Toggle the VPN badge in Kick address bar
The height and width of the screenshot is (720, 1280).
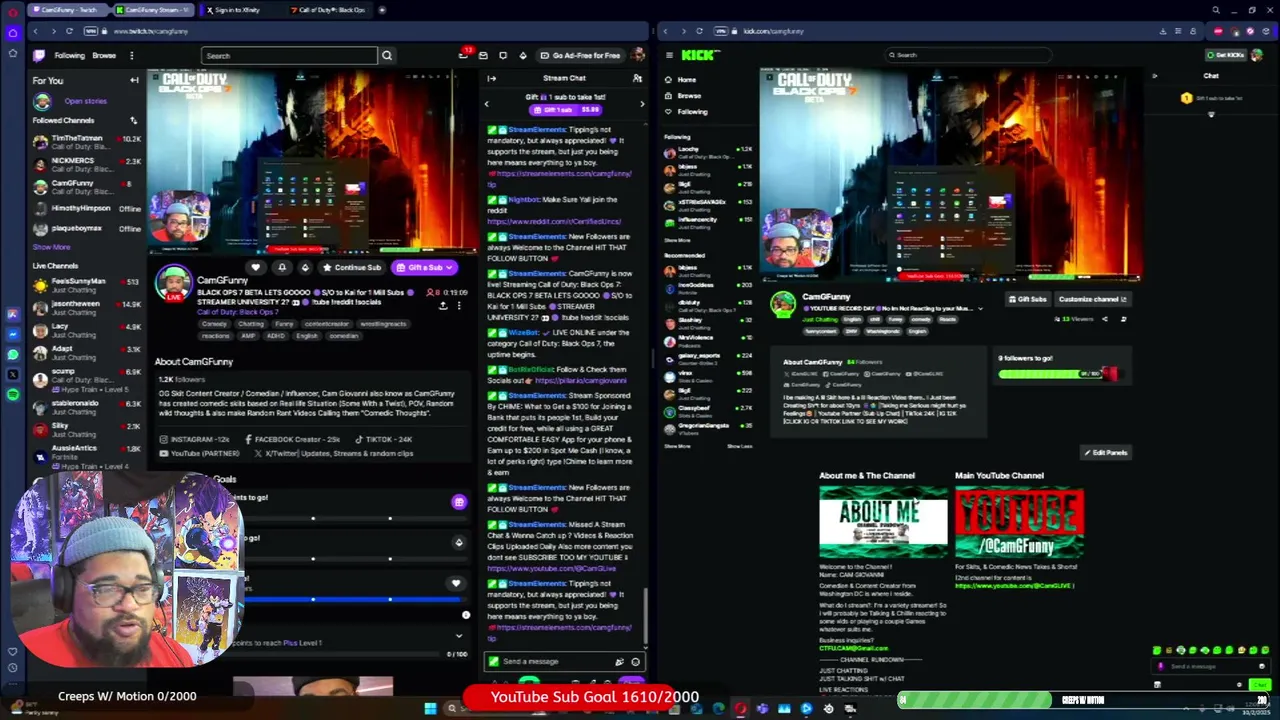(721, 31)
